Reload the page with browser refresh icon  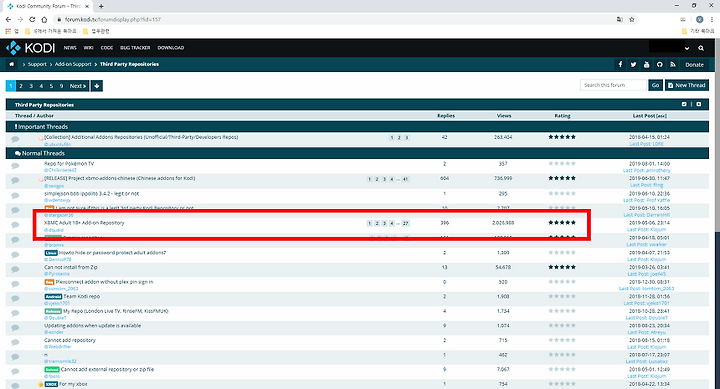(32, 19)
